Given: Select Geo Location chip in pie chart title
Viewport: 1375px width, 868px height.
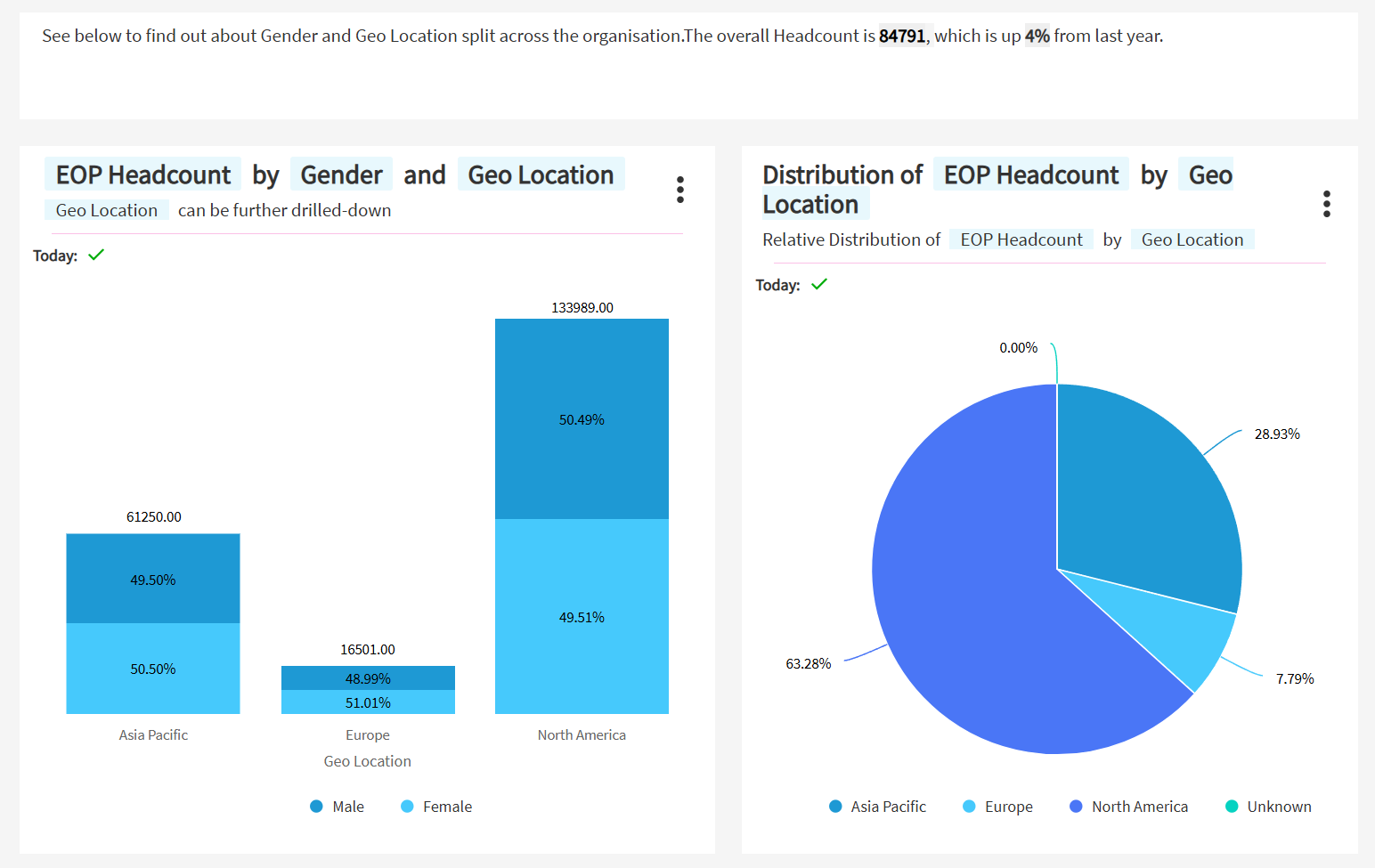Looking at the screenshot, I should pyautogui.click(x=997, y=190).
